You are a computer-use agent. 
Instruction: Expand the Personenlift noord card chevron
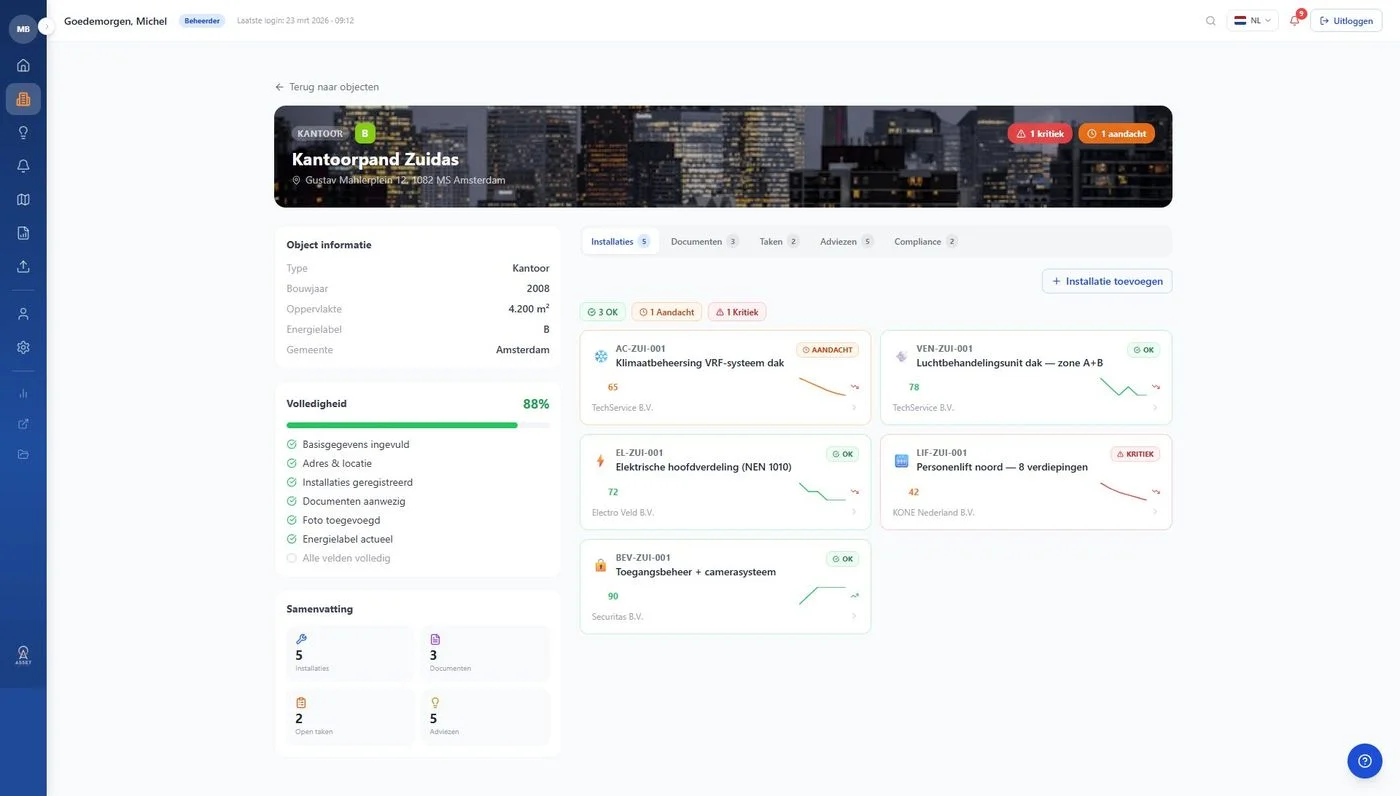pos(1154,512)
